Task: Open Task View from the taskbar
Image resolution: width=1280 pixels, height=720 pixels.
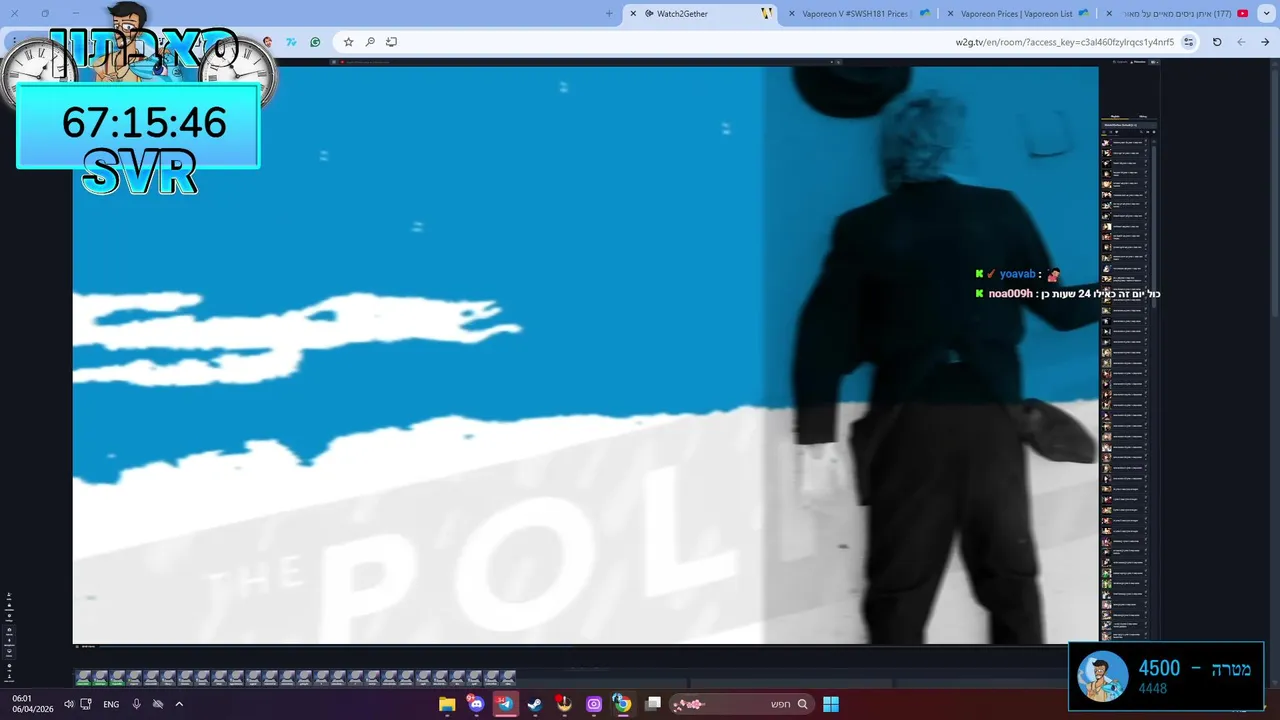Action: tap(653, 704)
